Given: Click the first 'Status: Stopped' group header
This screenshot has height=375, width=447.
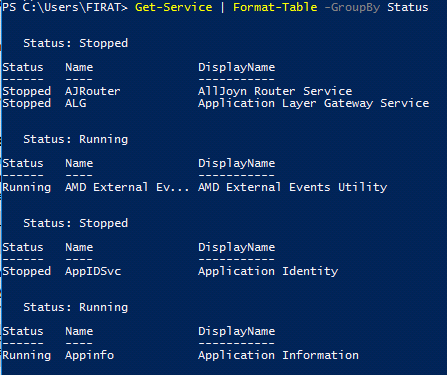Looking at the screenshot, I should coord(76,43).
